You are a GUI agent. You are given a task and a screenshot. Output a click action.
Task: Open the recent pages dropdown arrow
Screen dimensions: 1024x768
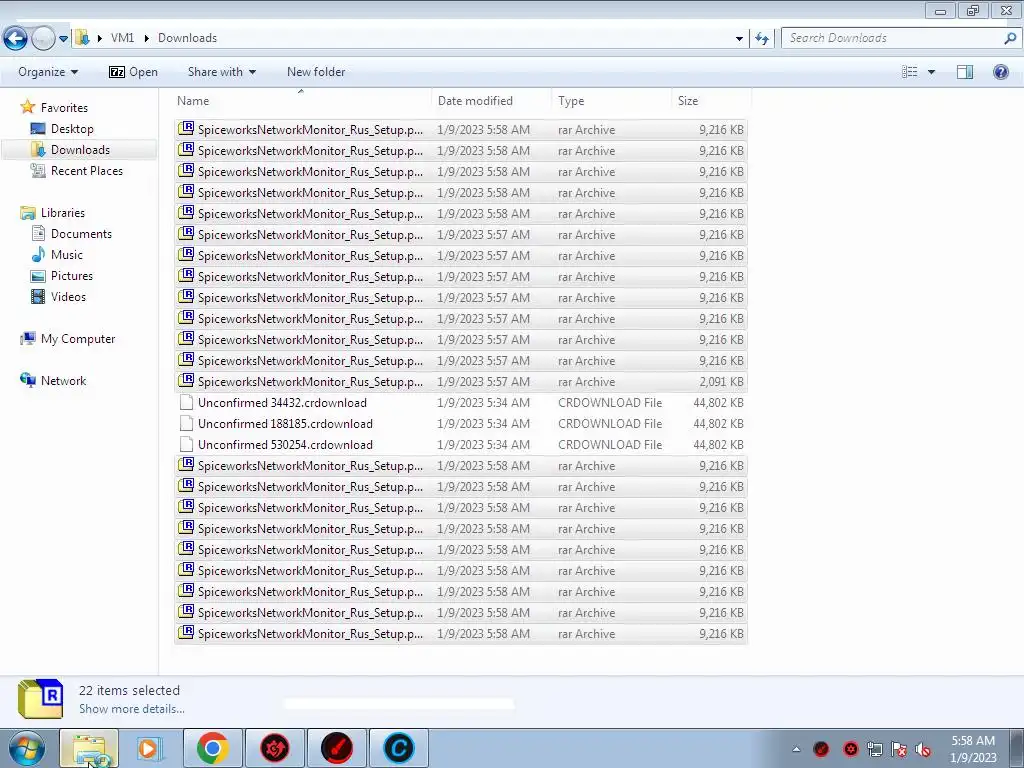pos(63,39)
